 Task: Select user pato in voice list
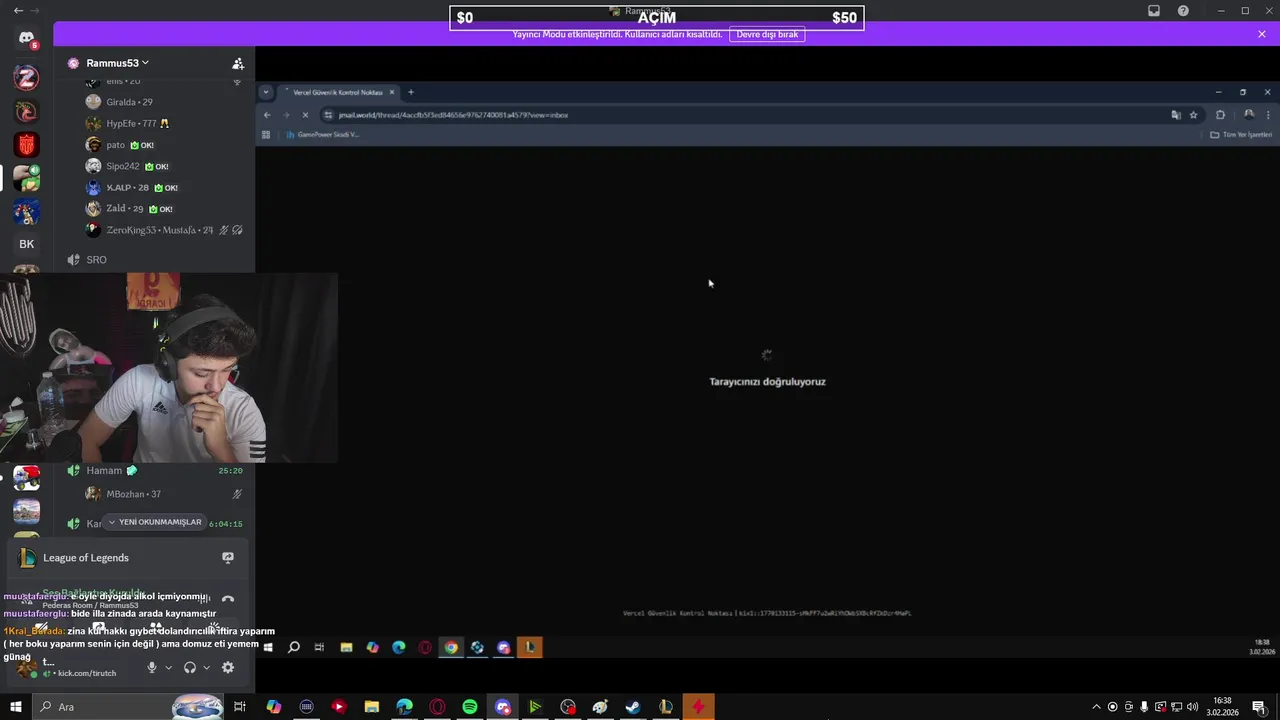tap(120, 145)
